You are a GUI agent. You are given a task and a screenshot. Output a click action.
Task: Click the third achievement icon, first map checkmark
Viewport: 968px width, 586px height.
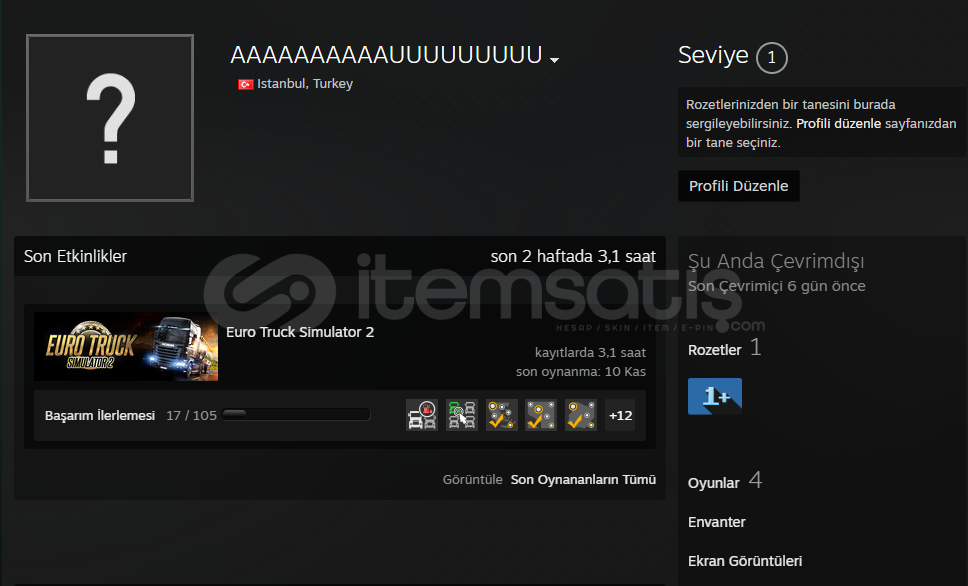click(501, 415)
